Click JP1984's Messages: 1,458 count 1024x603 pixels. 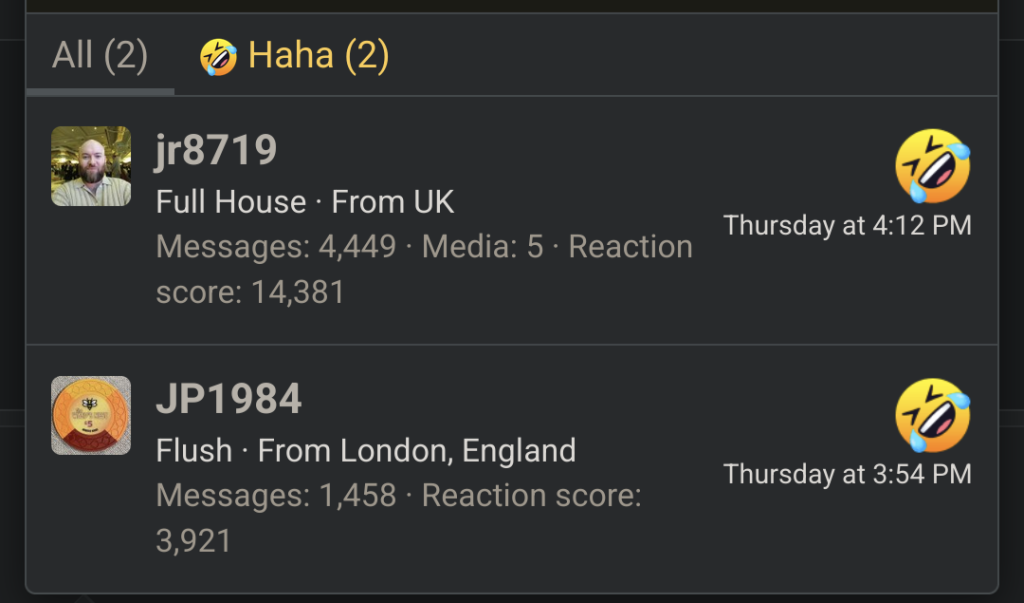276,496
